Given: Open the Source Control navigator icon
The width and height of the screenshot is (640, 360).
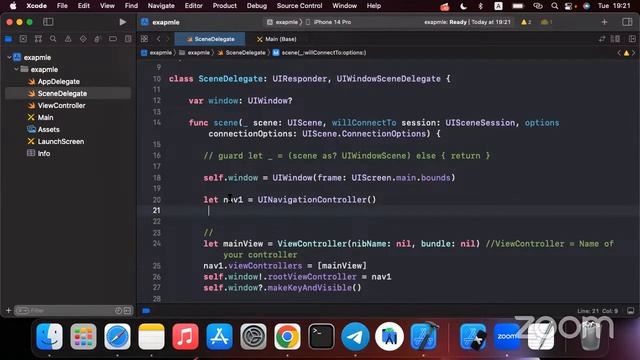Looking at the screenshot, I should click(23, 39).
